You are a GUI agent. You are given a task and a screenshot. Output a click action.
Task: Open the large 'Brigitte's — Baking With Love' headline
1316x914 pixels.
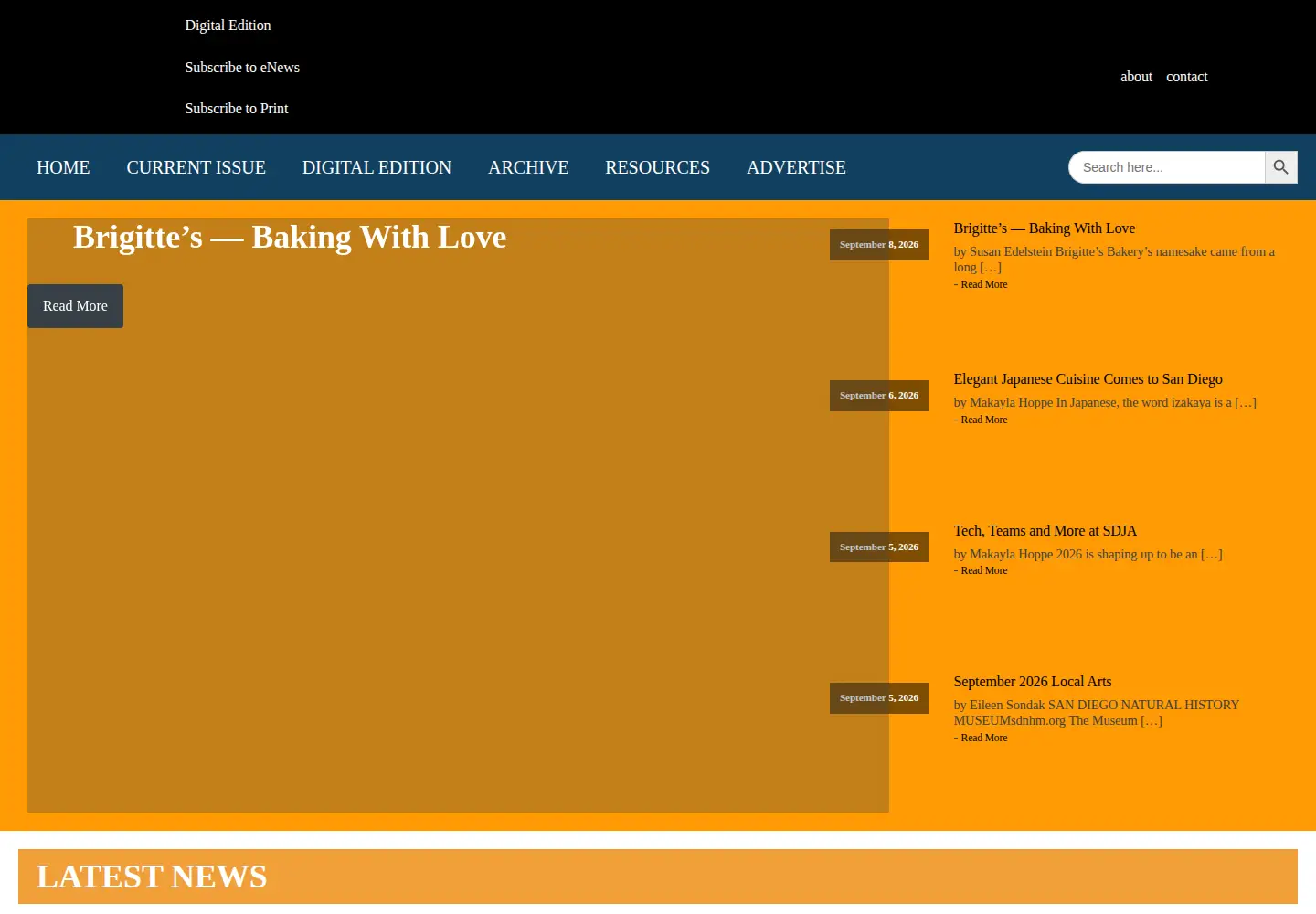point(290,238)
